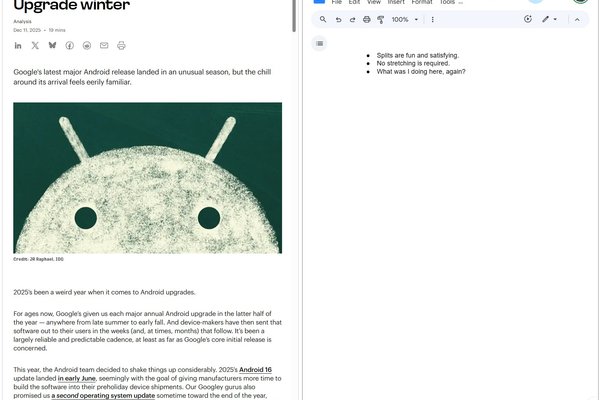The height and width of the screenshot is (400, 600).
Task: Open the more options three-dot menu
Action: 432,20
